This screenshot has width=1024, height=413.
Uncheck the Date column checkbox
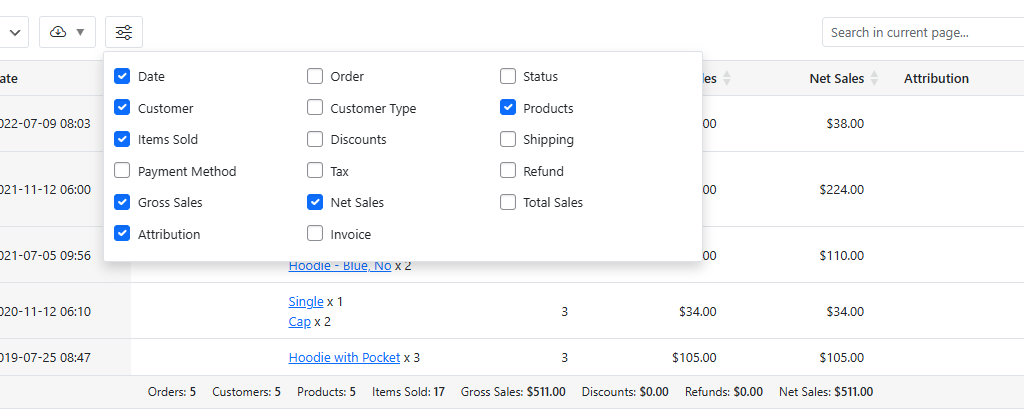click(x=122, y=76)
